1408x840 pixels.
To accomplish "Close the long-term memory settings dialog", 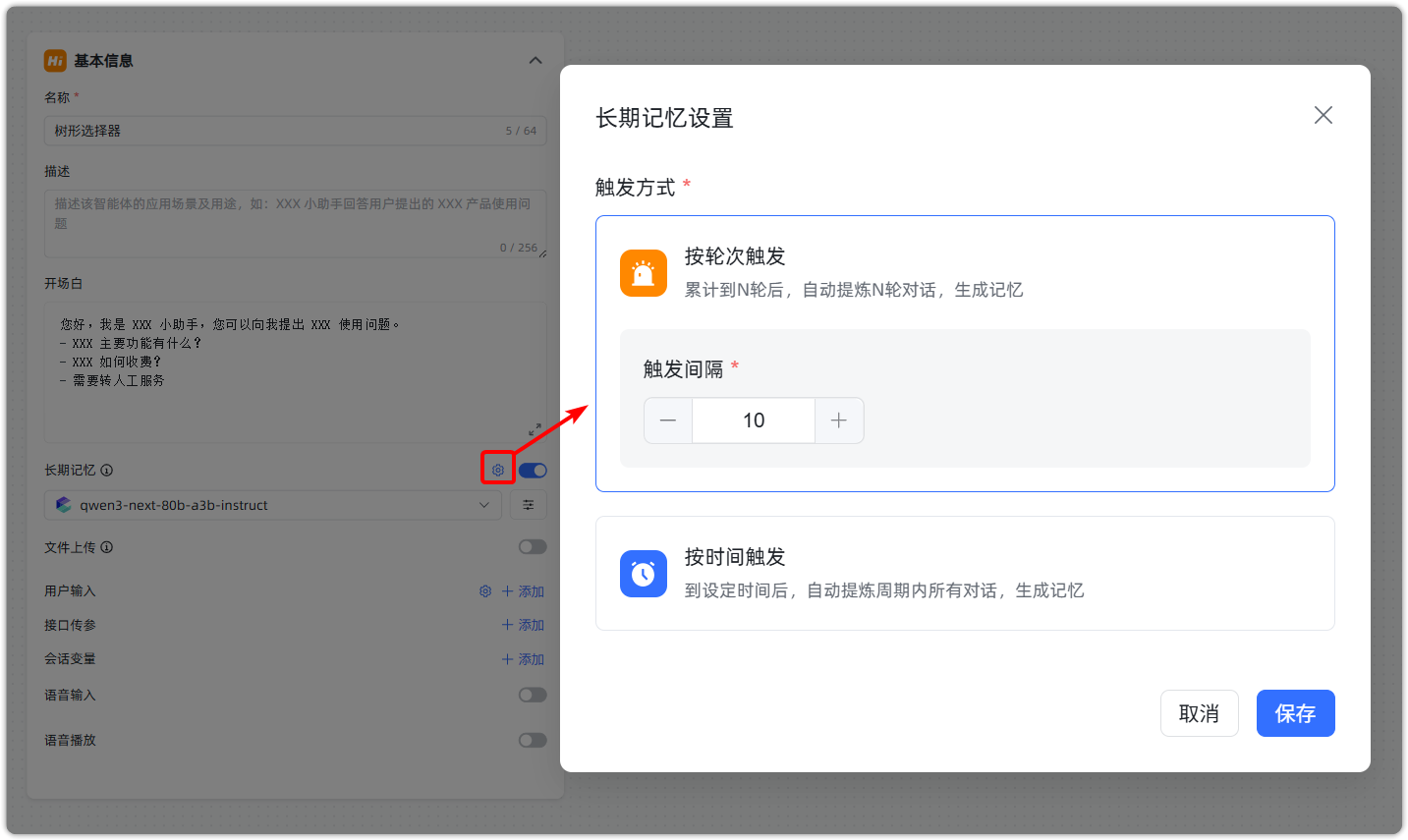I will point(1324,115).
